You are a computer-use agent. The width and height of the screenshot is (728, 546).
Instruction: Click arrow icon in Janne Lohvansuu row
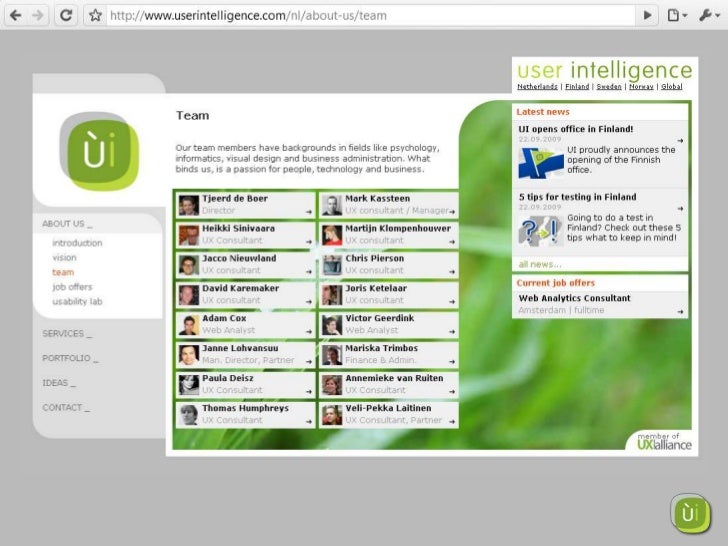[x=309, y=362]
